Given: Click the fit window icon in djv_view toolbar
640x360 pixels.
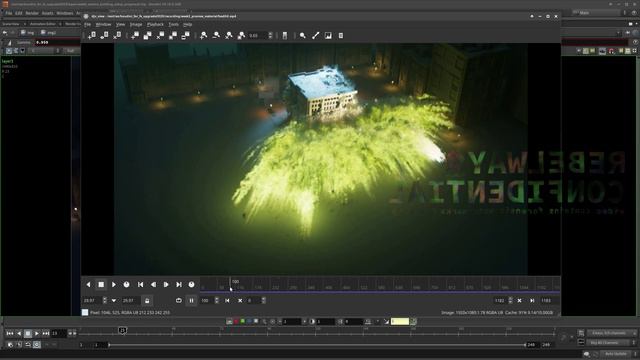Looking at the screenshot, I should 173,36.
